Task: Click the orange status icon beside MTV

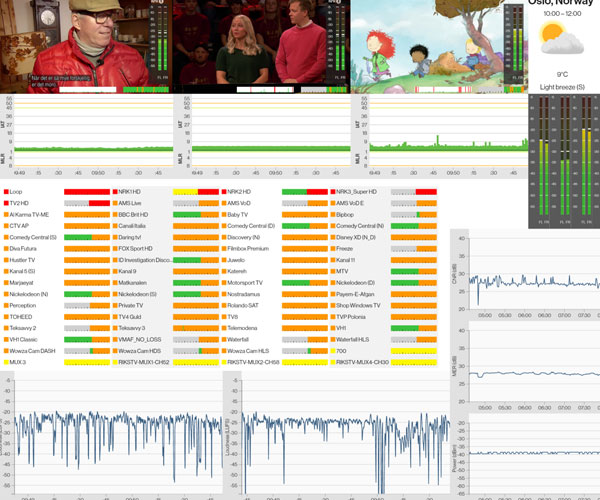Action: tap(331, 271)
